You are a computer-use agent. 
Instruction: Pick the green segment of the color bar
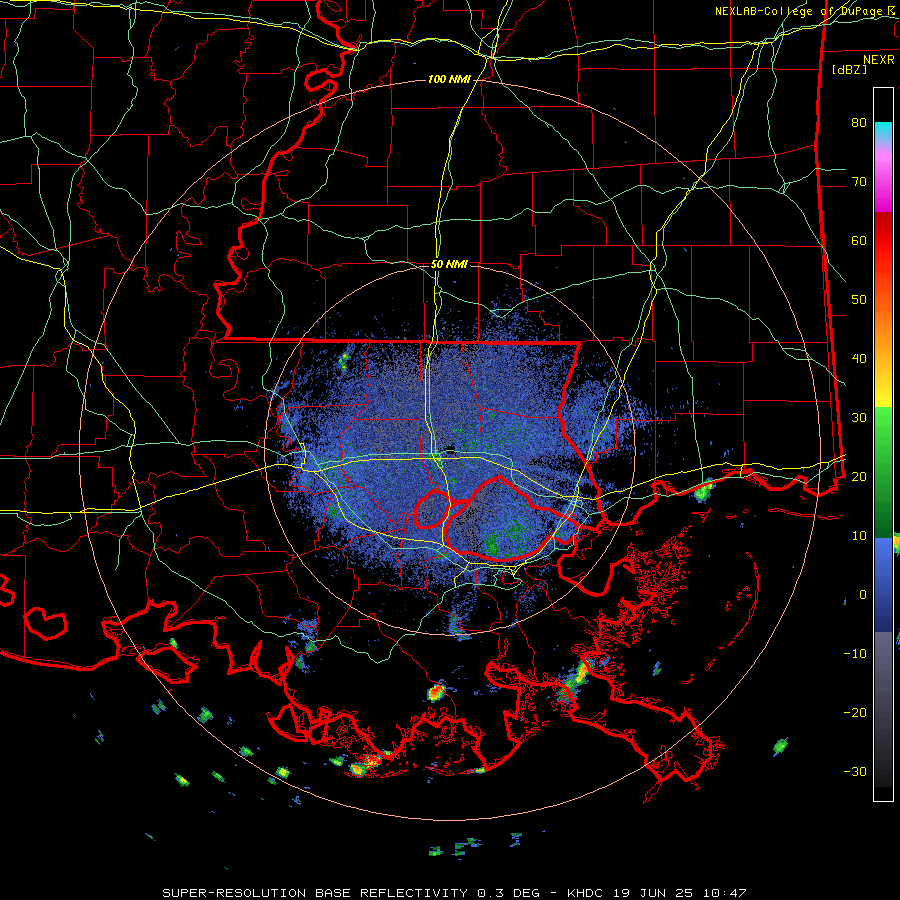click(x=883, y=473)
